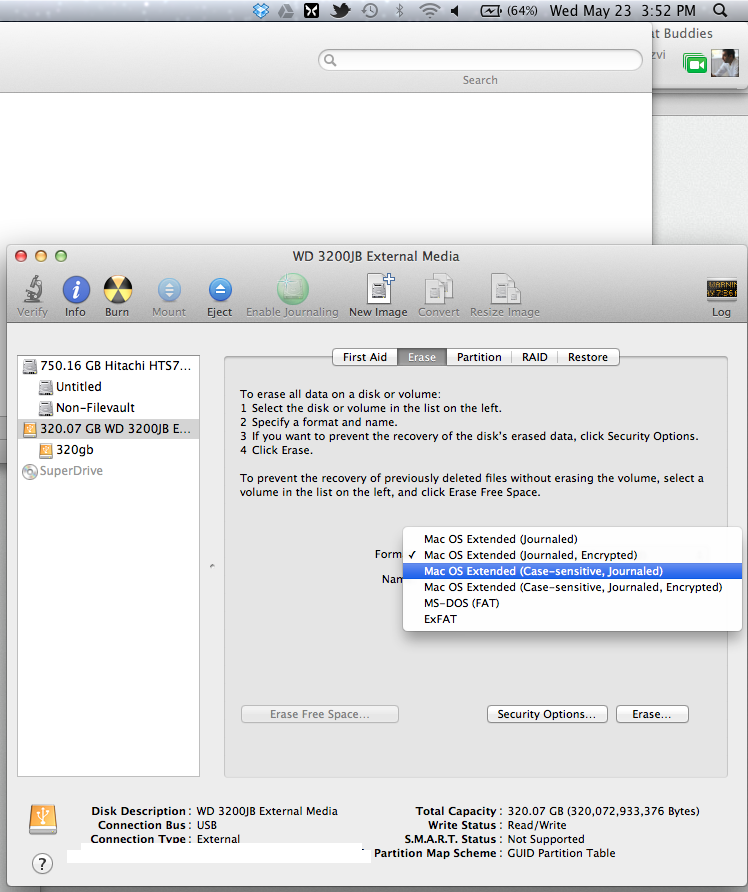This screenshot has width=748, height=892.
Task: Open battery status showing 64%
Action: pyautogui.click(x=509, y=10)
